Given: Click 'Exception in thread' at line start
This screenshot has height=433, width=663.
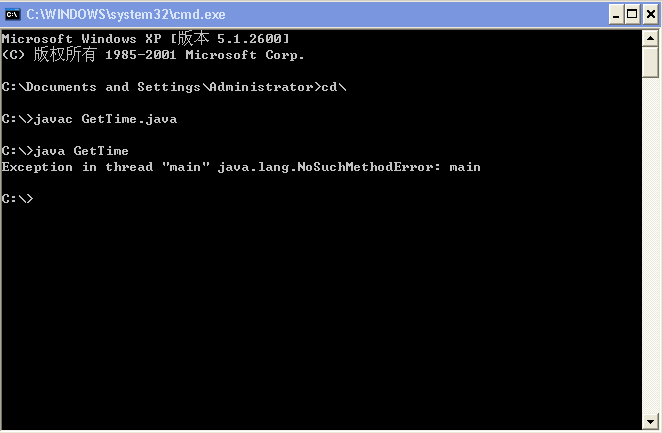Looking at the screenshot, I should click(x=76, y=167).
